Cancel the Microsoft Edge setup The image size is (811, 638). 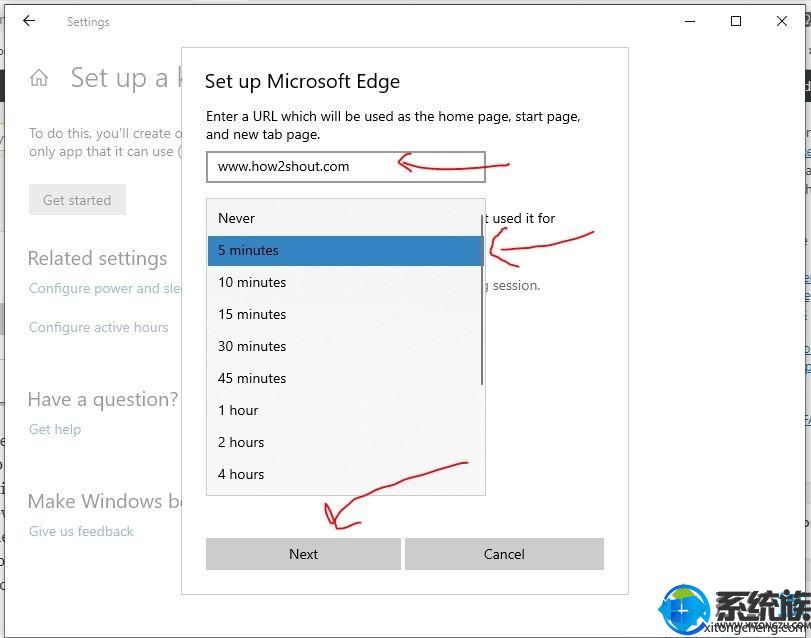(504, 554)
